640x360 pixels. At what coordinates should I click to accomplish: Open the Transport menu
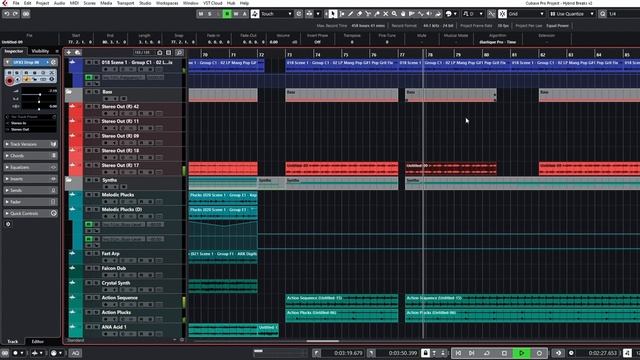[x=125, y=3]
